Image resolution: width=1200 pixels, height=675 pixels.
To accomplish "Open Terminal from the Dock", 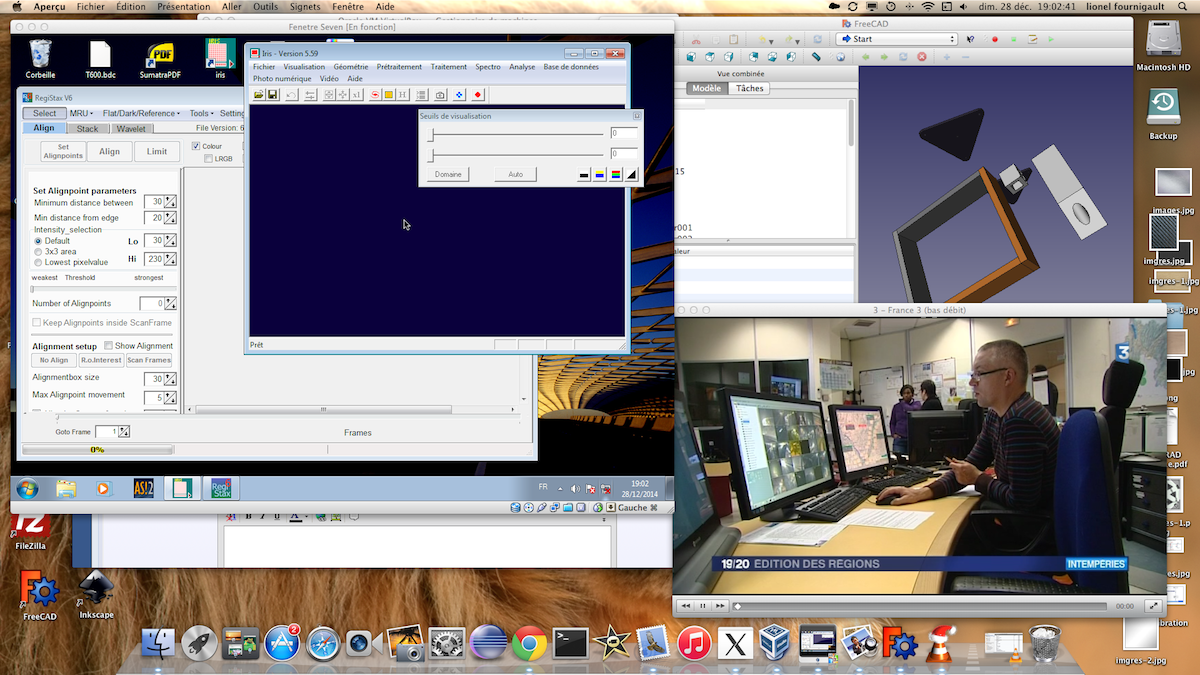I will pos(570,644).
